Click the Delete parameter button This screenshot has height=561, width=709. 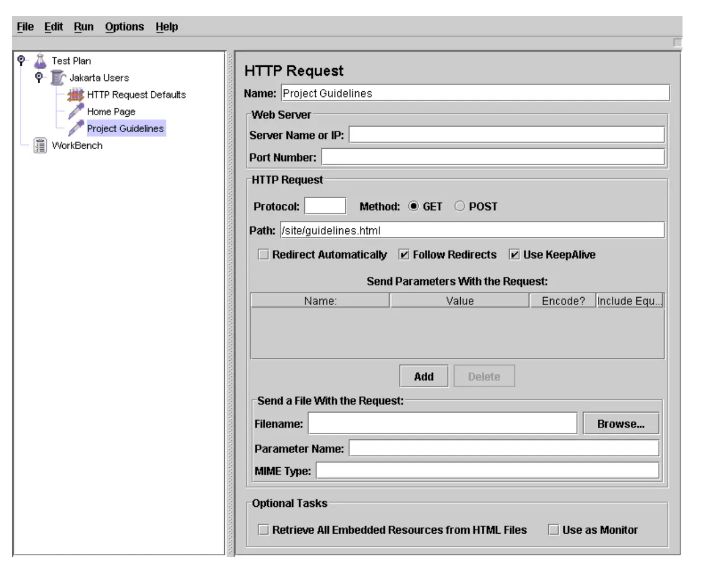coord(484,376)
